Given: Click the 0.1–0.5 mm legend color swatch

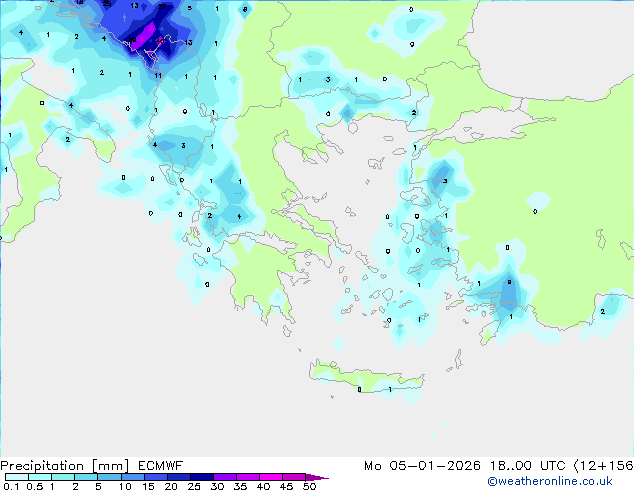Looking at the screenshot, I should [x=17, y=477].
